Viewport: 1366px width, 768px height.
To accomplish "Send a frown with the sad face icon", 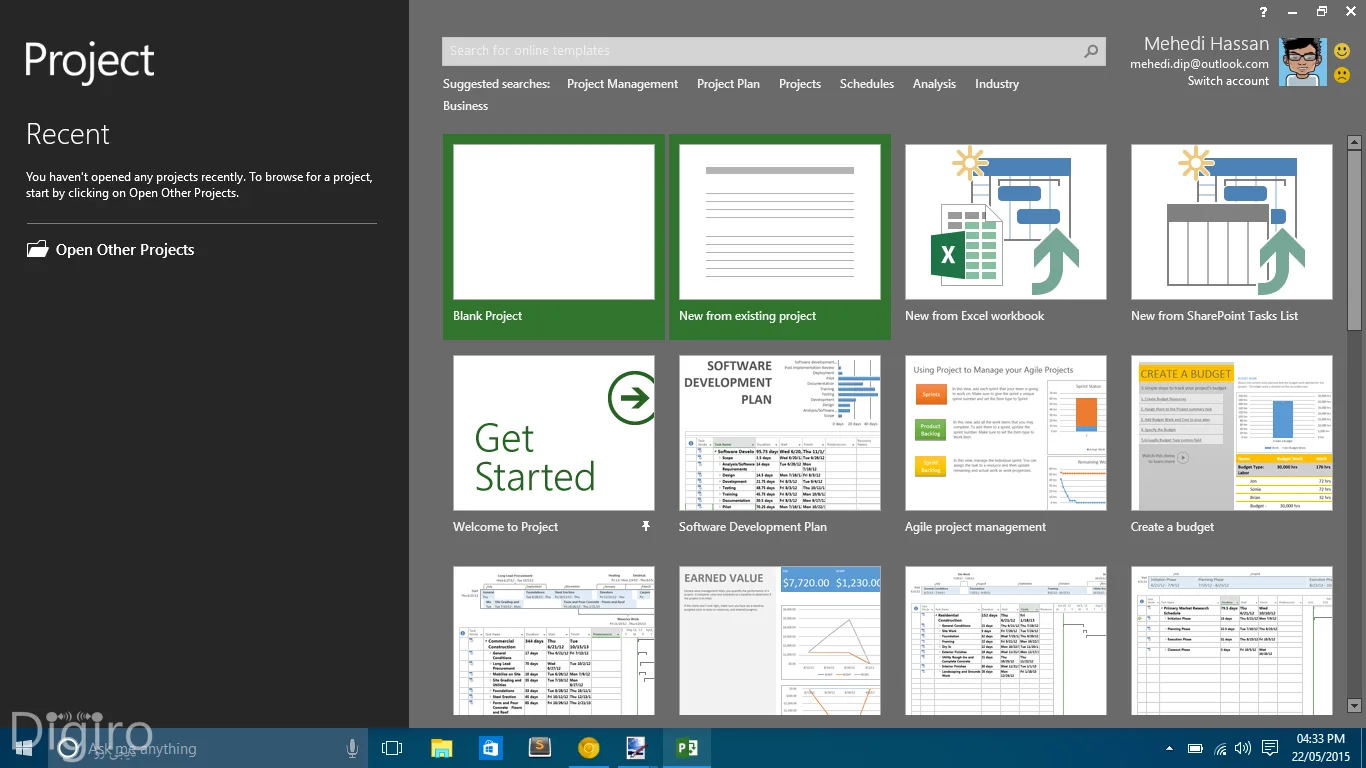I will [x=1342, y=75].
